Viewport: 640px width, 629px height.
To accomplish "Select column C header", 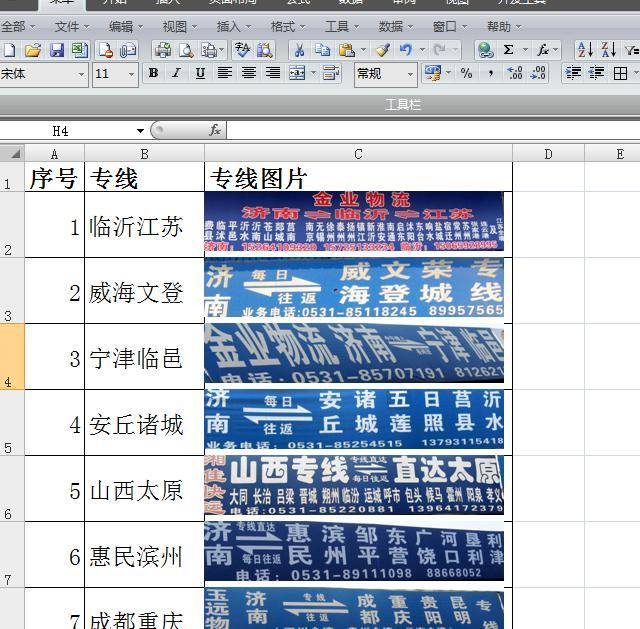I will point(358,154).
